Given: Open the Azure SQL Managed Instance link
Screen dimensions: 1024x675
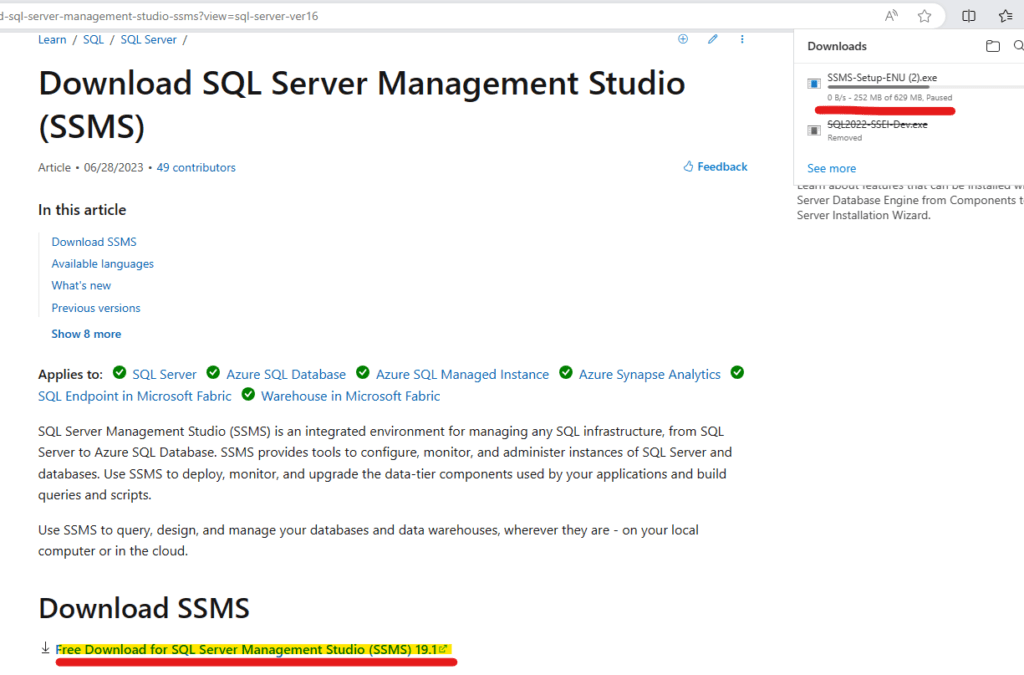Looking at the screenshot, I should pyautogui.click(x=462, y=375).
